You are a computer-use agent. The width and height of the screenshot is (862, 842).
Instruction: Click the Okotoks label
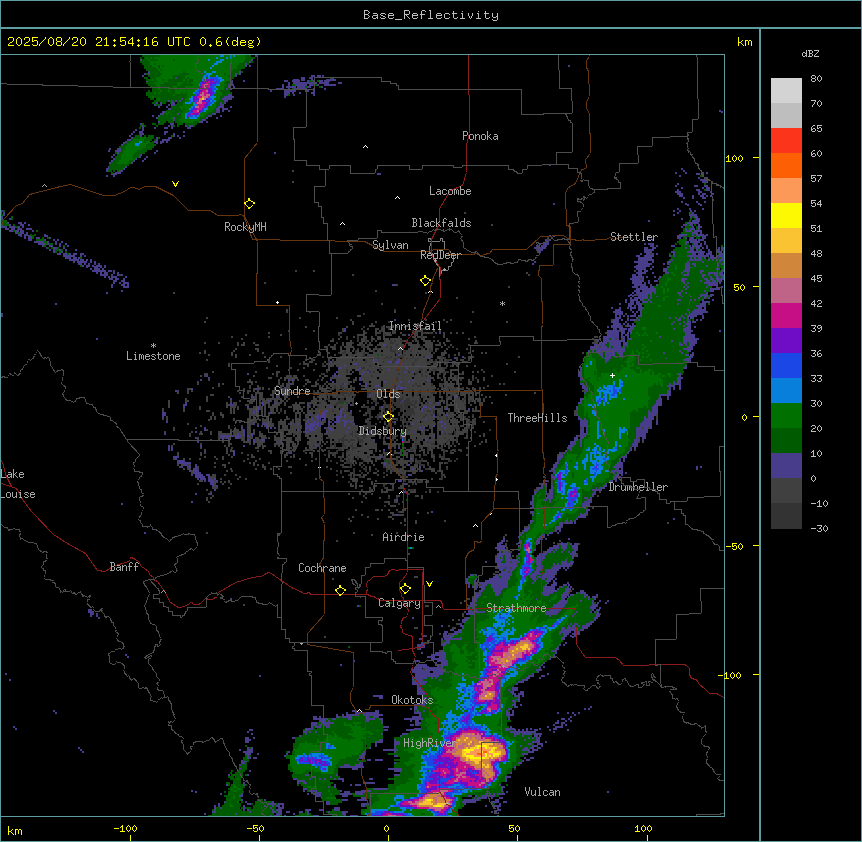(x=412, y=700)
